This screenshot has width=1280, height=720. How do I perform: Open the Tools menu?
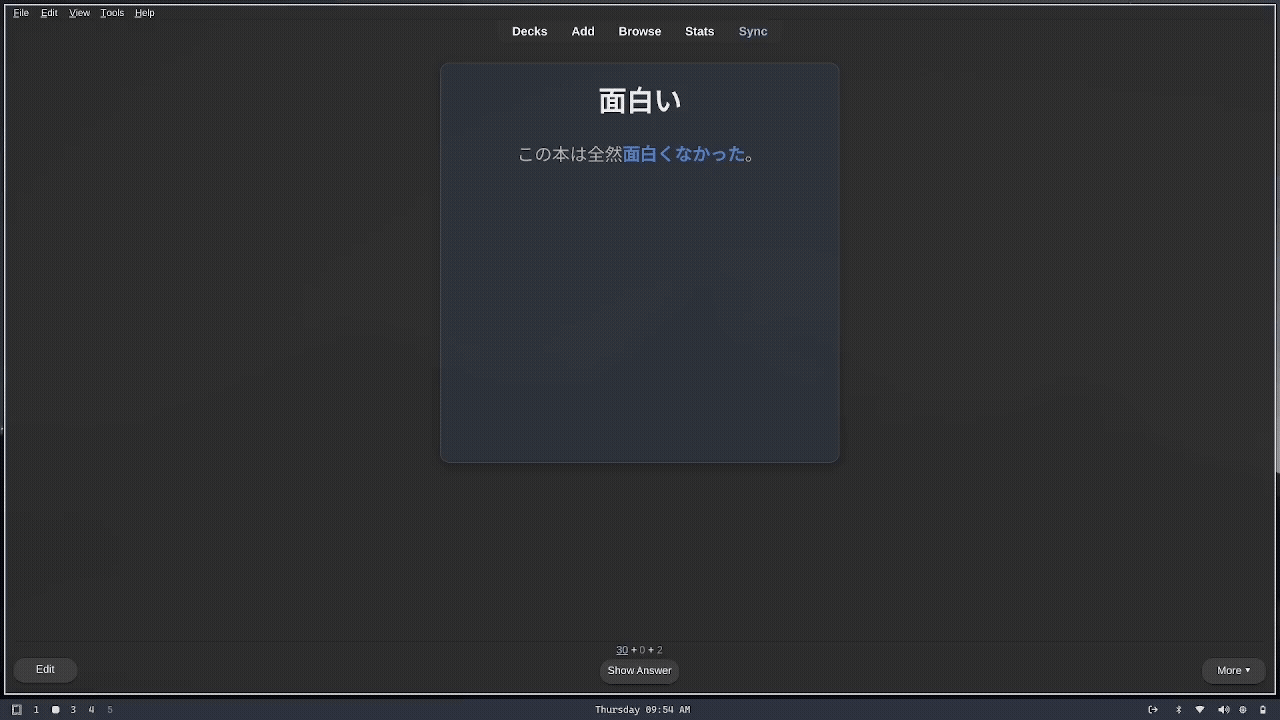click(x=112, y=13)
